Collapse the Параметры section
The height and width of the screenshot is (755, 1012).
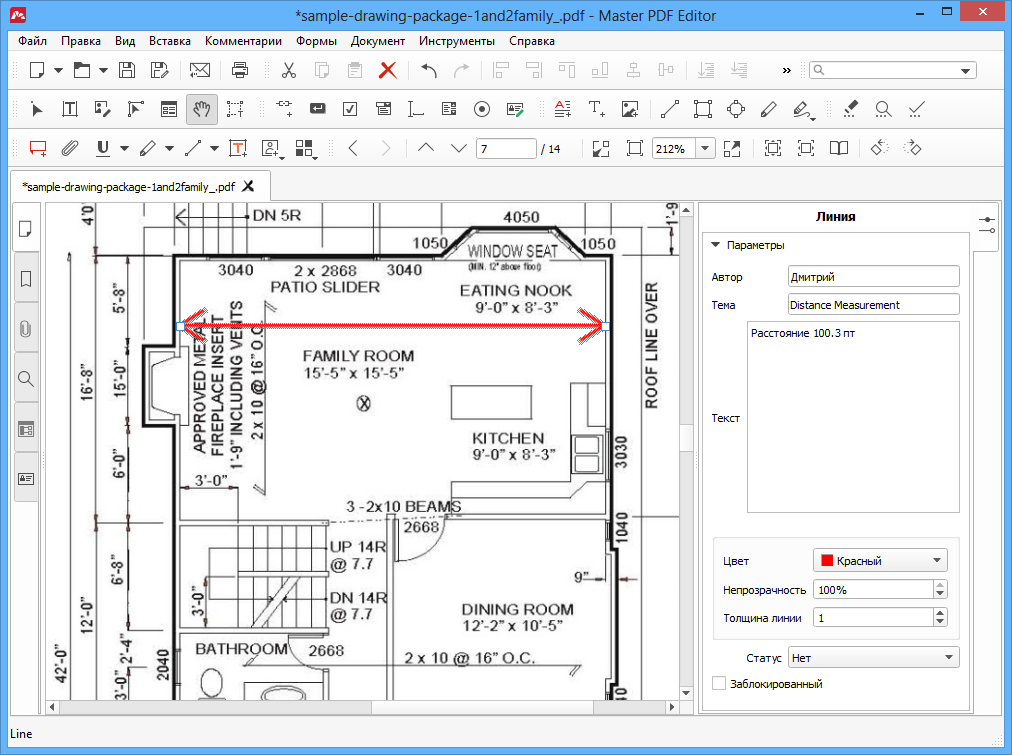[715, 245]
